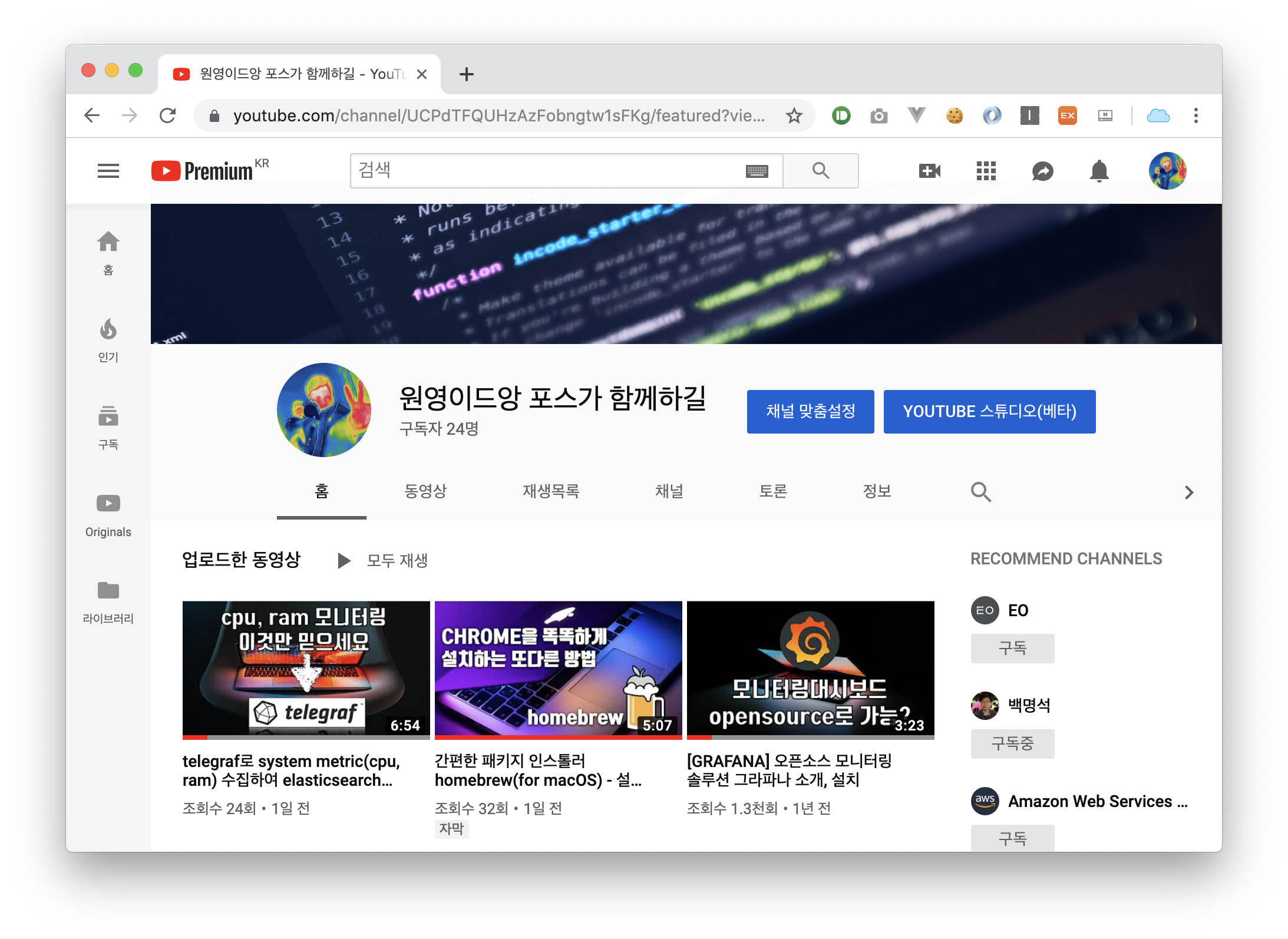Expand channel tabs with right chevron
Viewport: 1288px width, 939px height.
point(1188,492)
